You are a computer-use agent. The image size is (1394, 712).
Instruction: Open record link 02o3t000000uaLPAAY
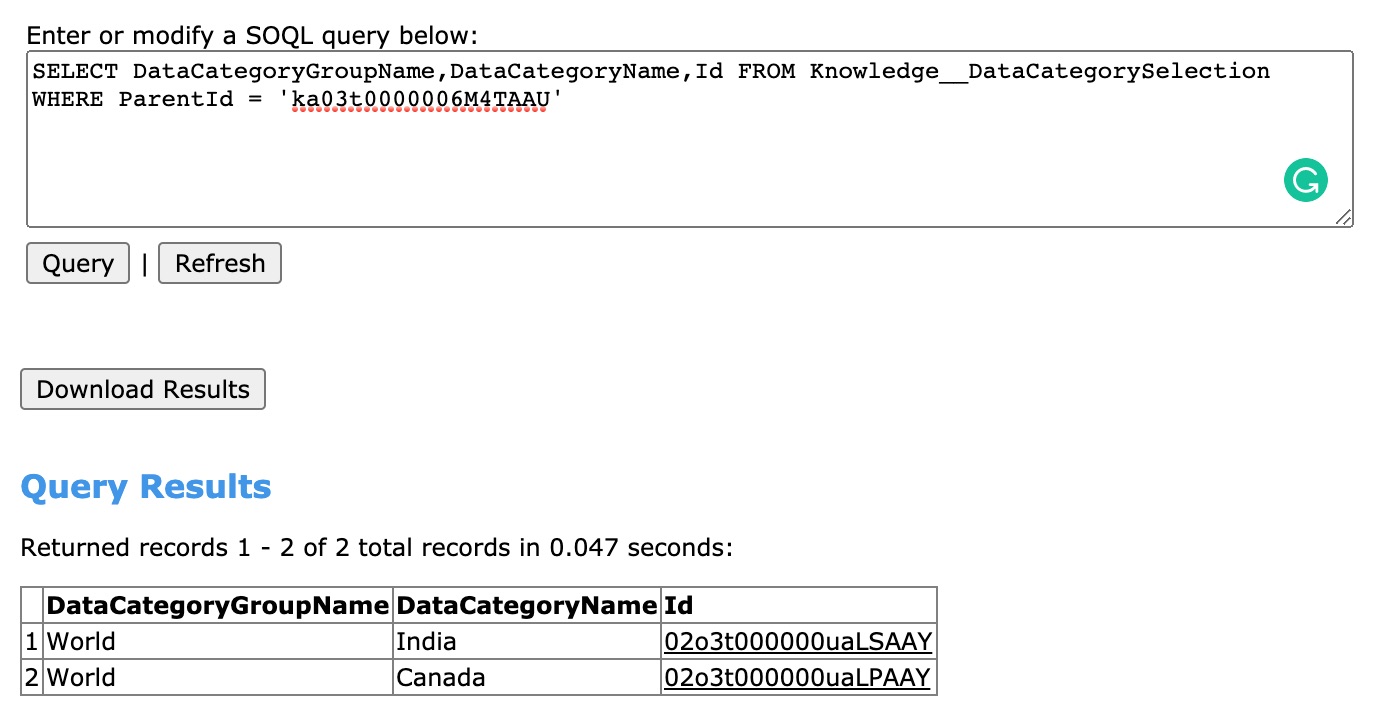point(797,677)
